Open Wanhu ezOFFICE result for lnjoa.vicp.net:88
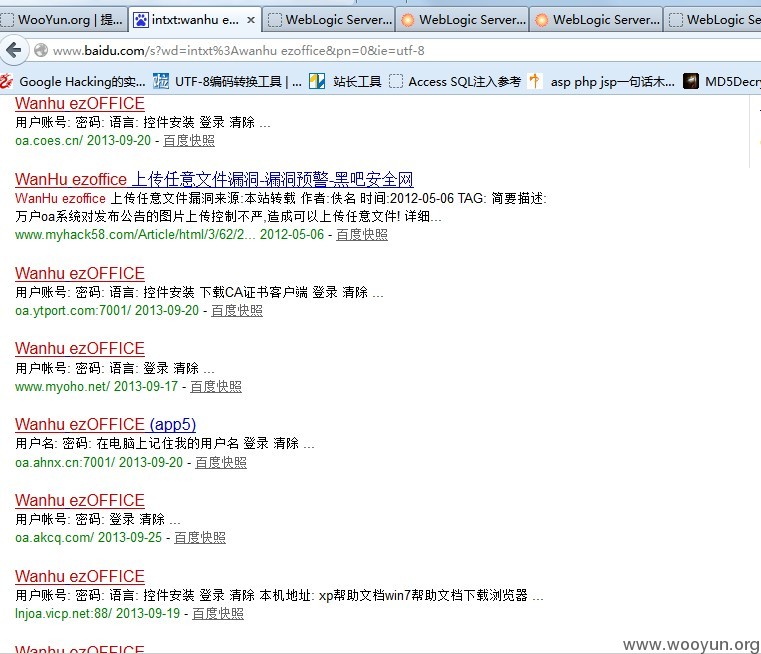The width and height of the screenshot is (761, 654). tap(80, 576)
